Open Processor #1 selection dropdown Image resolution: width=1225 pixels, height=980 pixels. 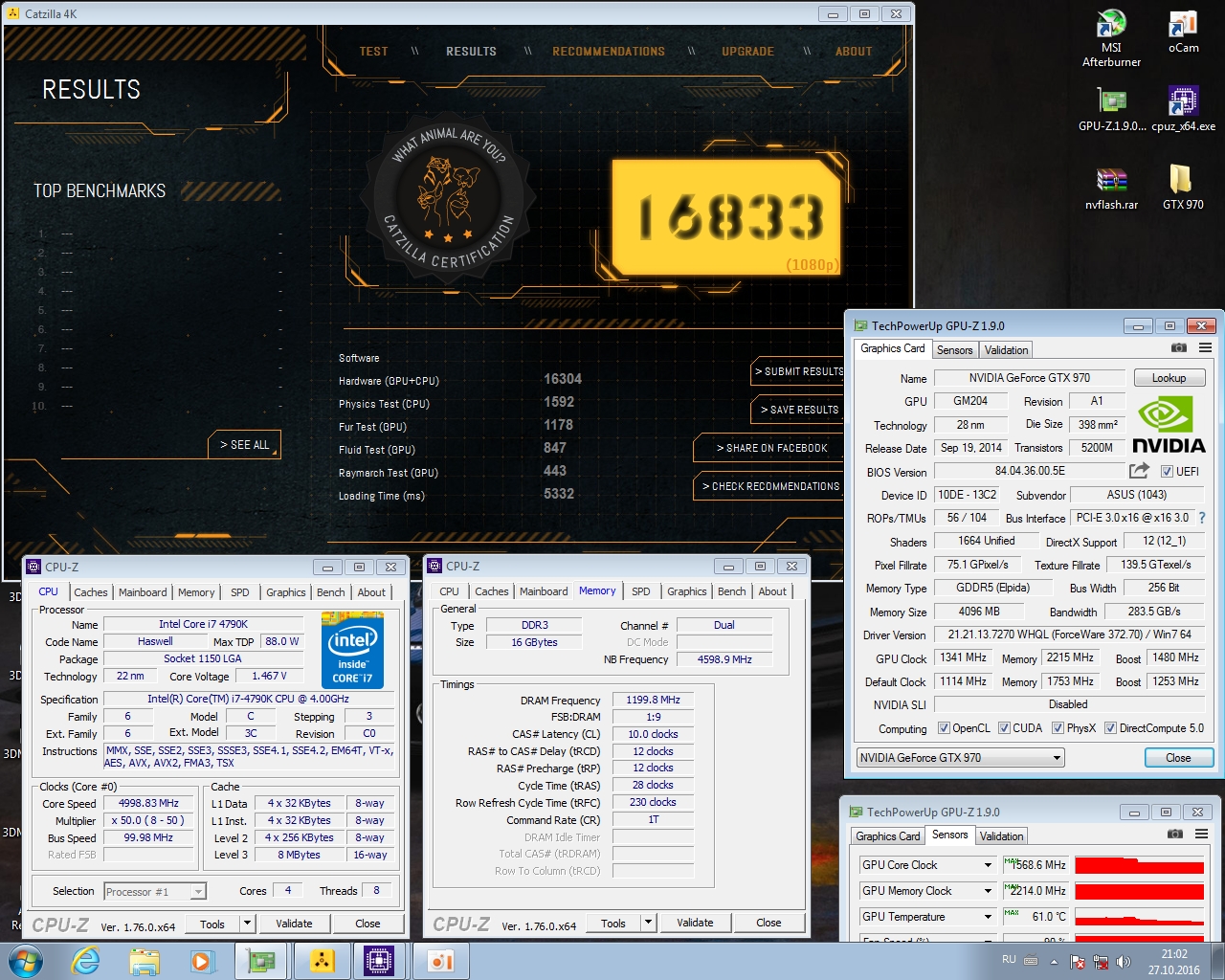click(154, 891)
